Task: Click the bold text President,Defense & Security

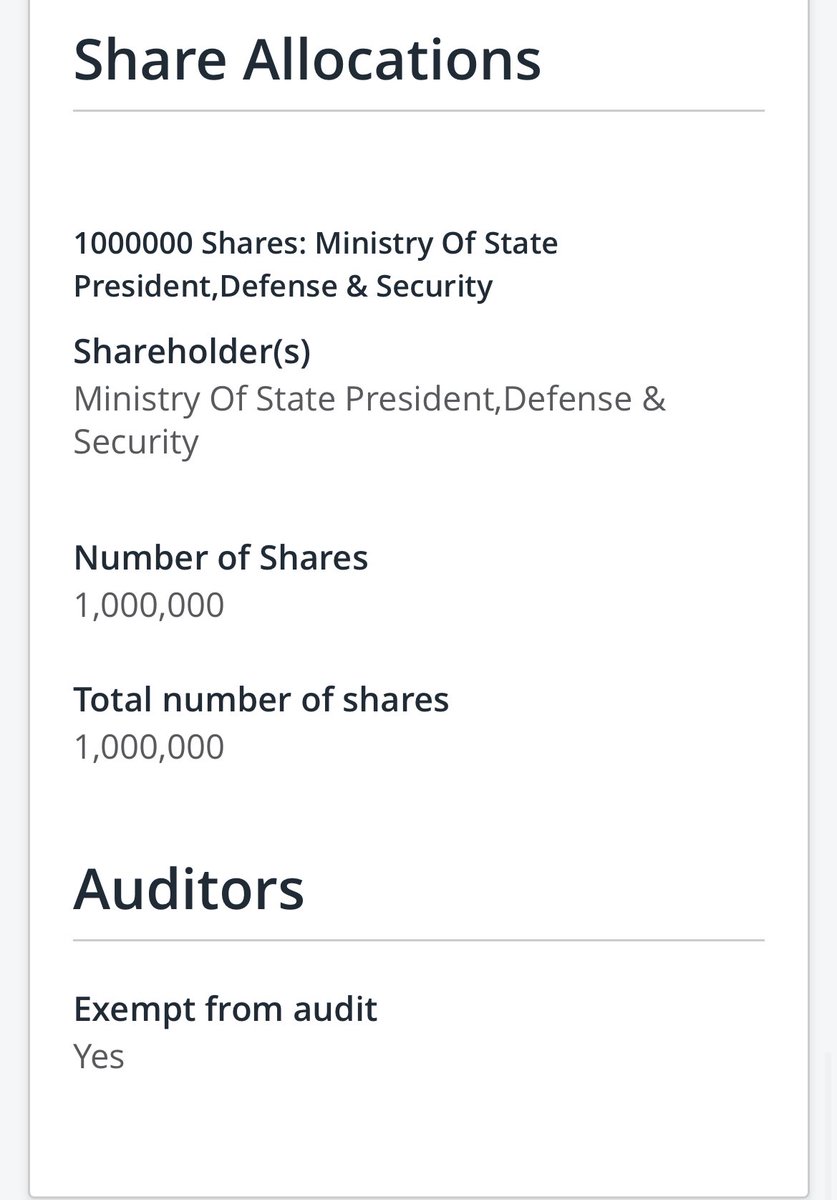Action: [283, 286]
